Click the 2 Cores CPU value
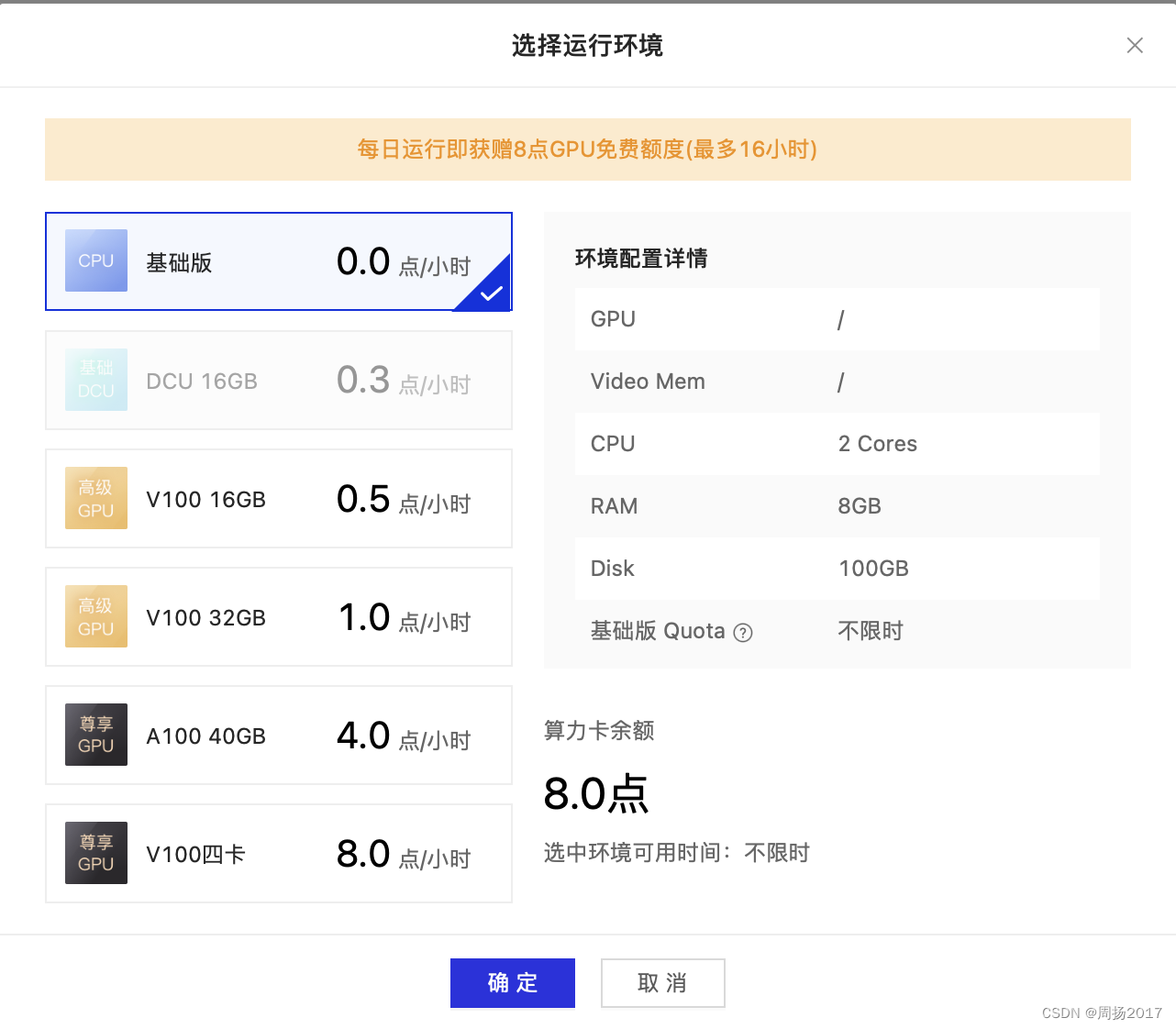The height and width of the screenshot is (1029, 1176). 878,444
